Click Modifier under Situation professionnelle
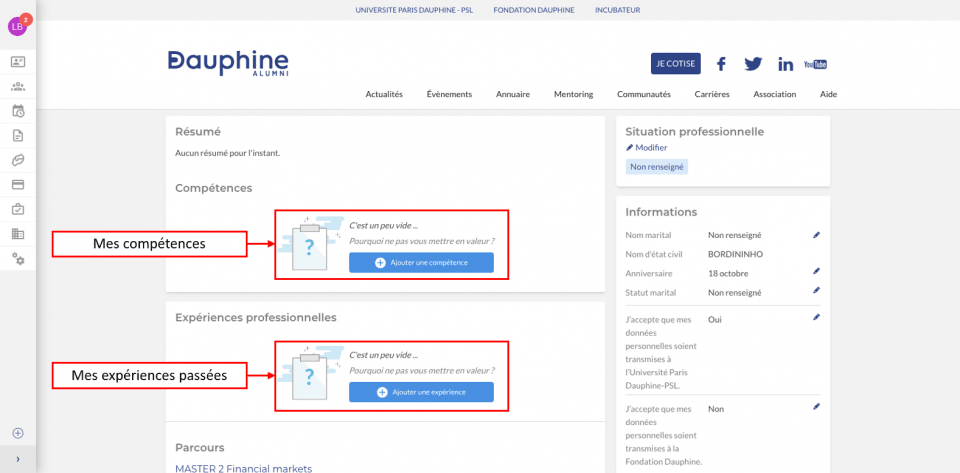Viewport: 960px width, 473px height. coord(647,148)
